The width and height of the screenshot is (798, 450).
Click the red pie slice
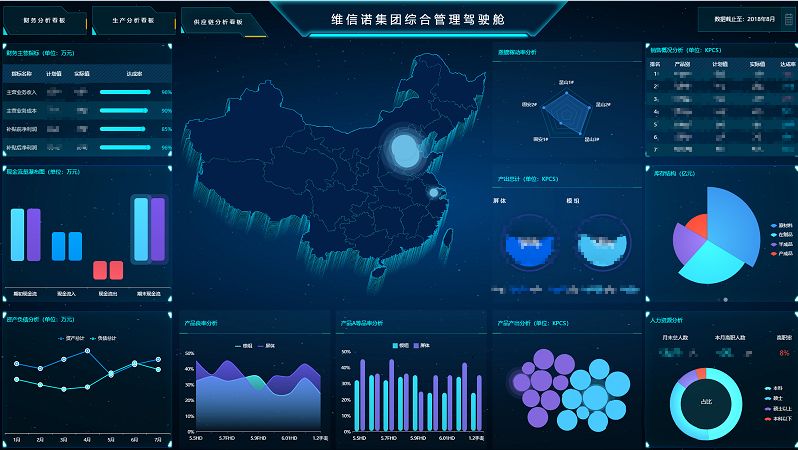pyautogui.click(x=698, y=226)
